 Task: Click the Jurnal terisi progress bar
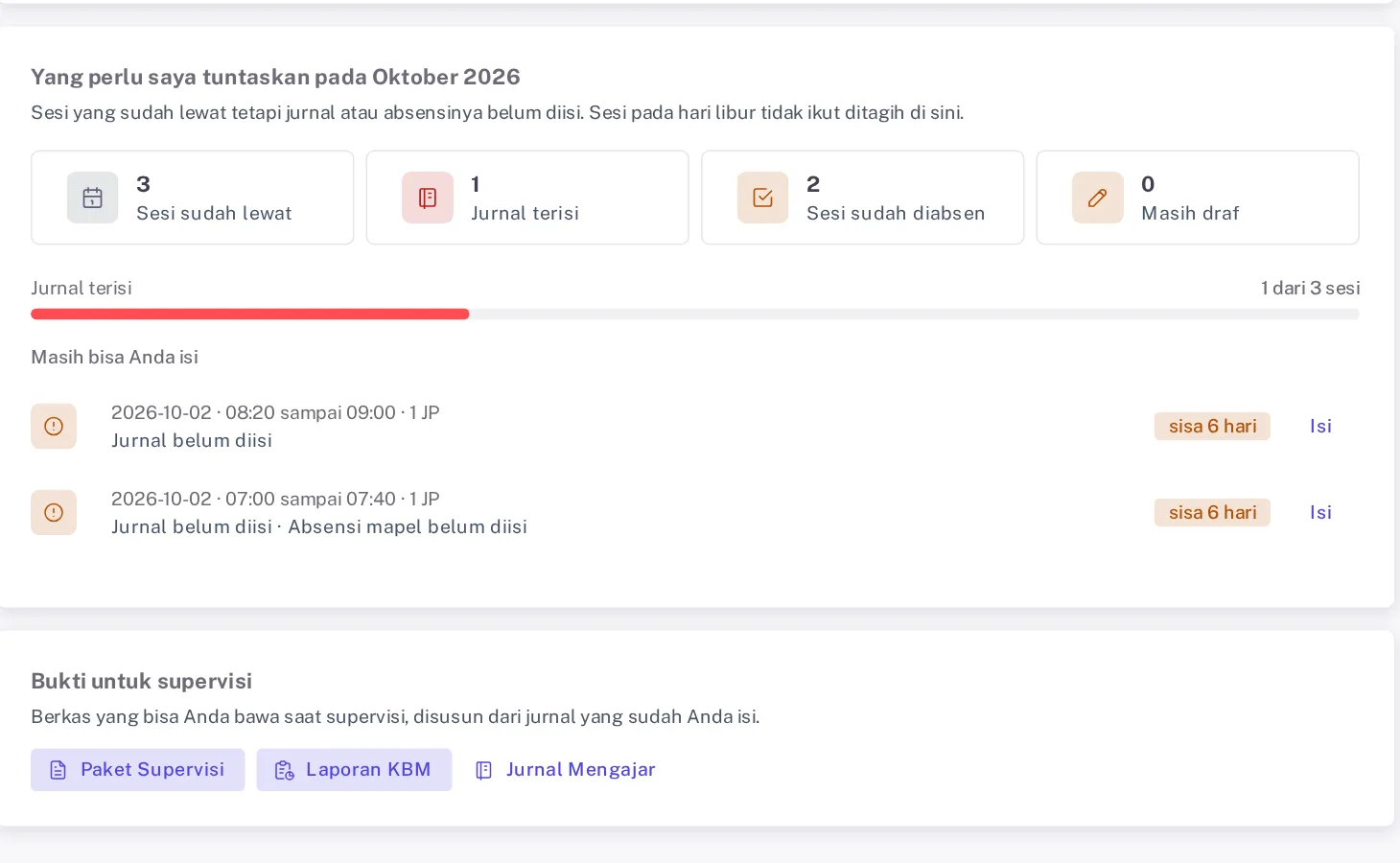pos(695,315)
